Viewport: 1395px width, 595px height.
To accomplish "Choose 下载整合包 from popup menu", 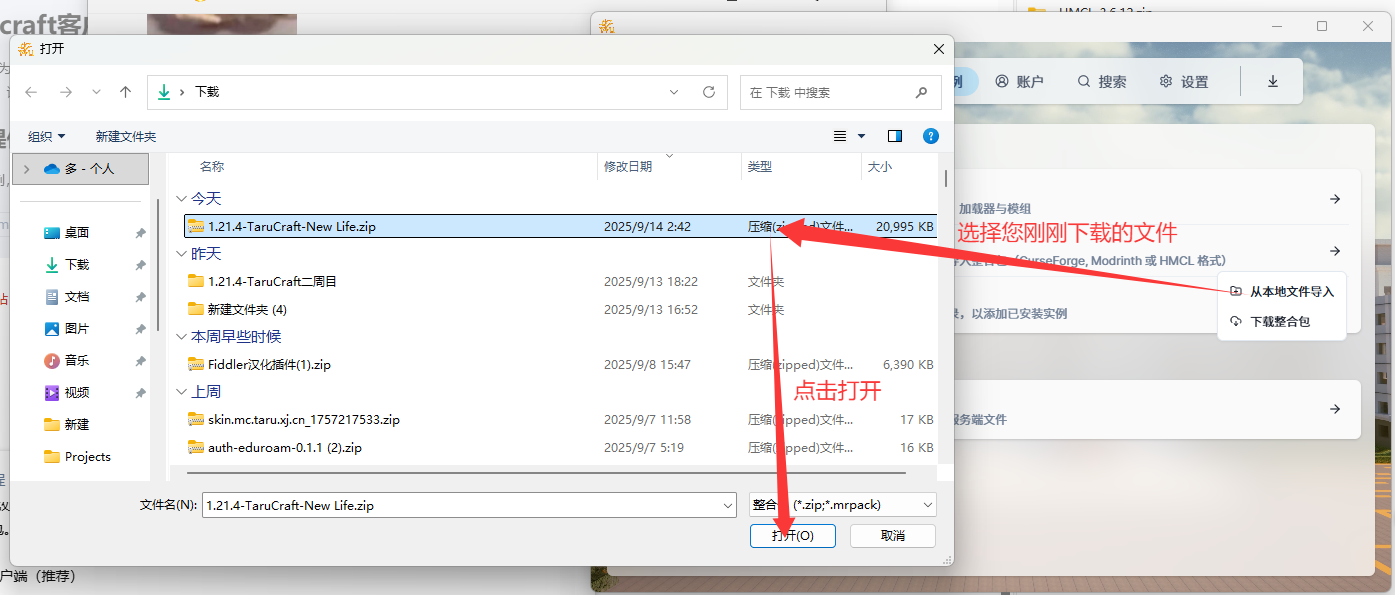I will 1279,321.
